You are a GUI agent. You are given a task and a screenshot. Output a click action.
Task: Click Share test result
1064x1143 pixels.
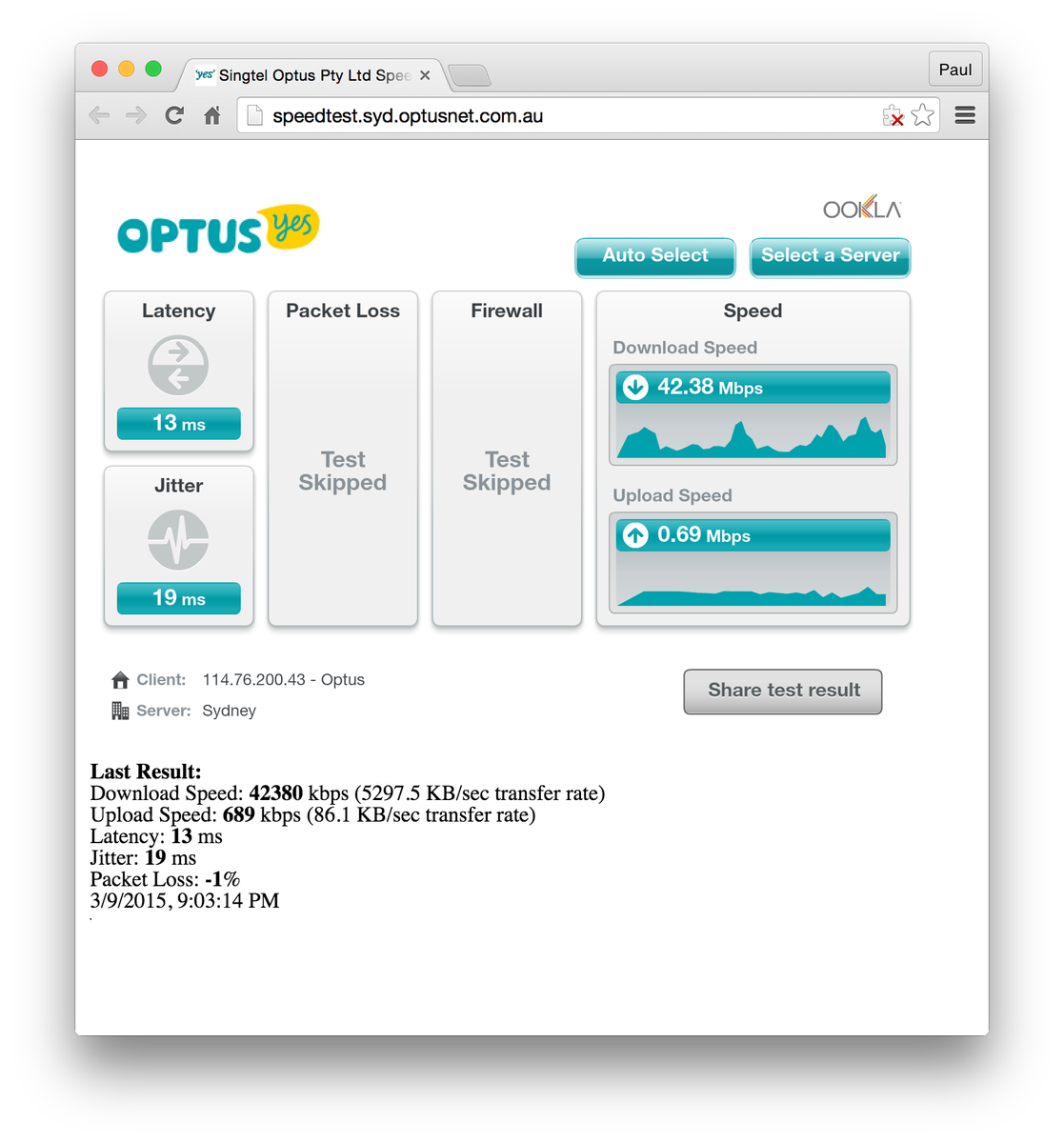tap(782, 692)
